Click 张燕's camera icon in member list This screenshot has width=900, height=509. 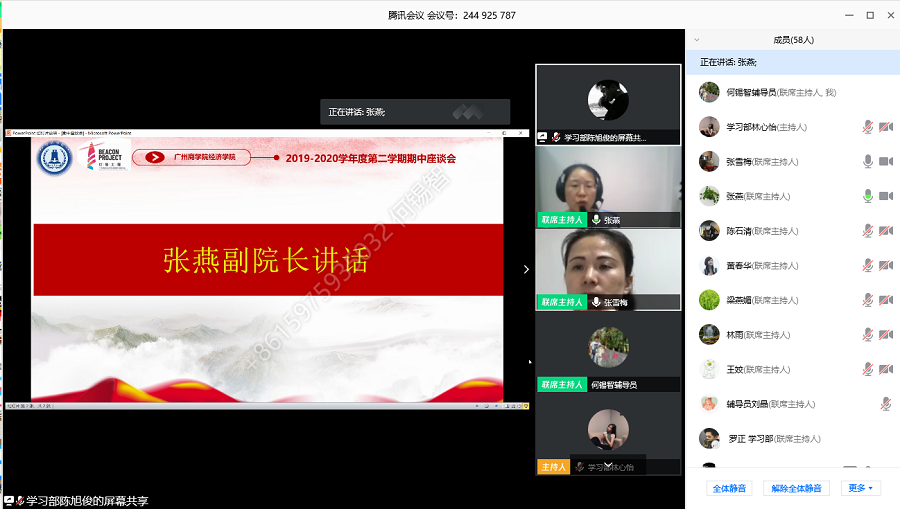(885, 196)
